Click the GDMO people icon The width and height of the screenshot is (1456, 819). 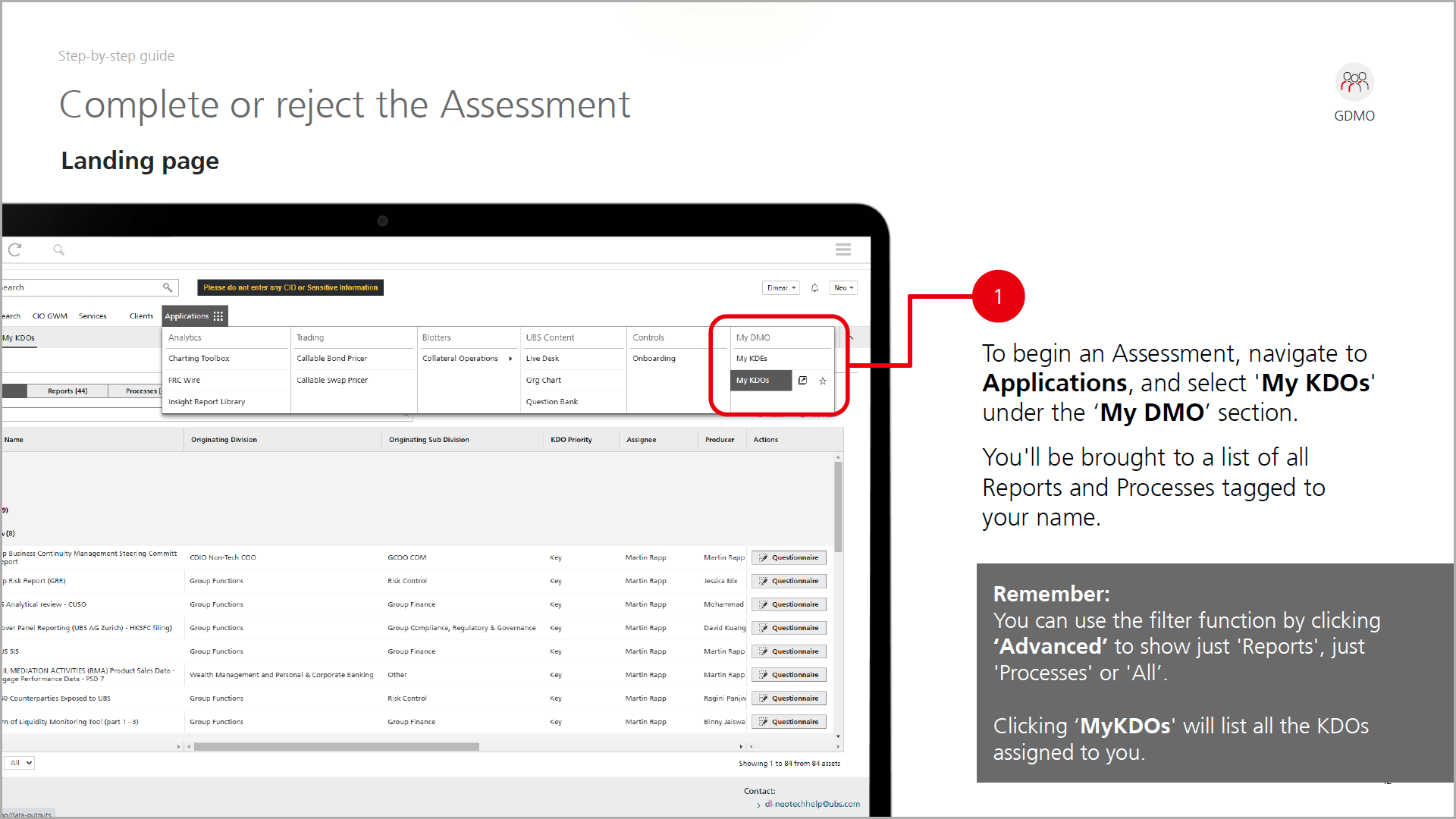click(x=1354, y=82)
